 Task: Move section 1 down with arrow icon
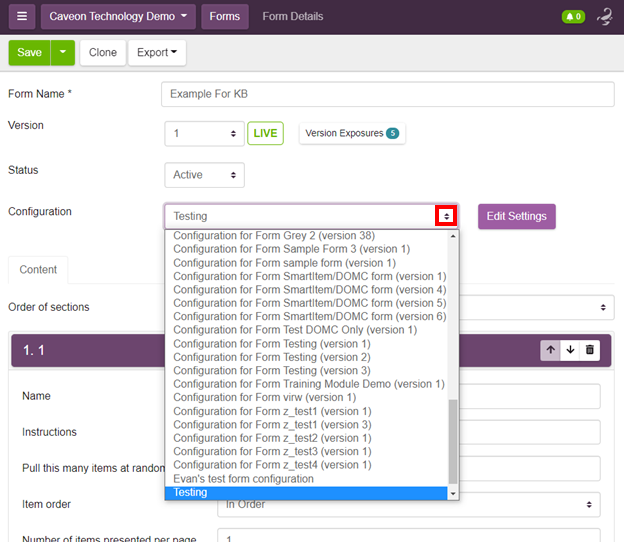point(570,350)
